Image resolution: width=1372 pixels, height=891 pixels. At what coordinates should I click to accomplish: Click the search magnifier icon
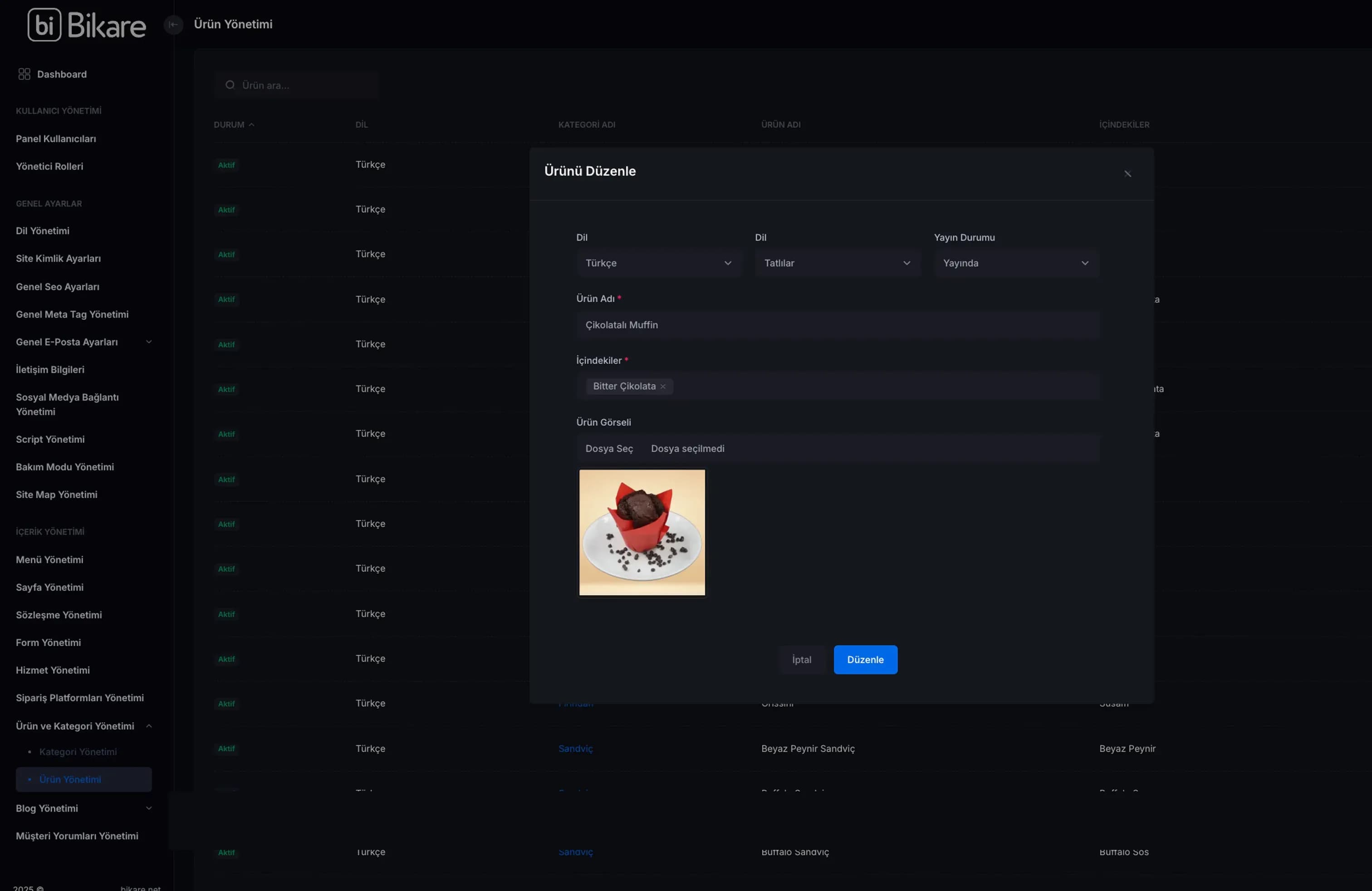tap(230, 85)
